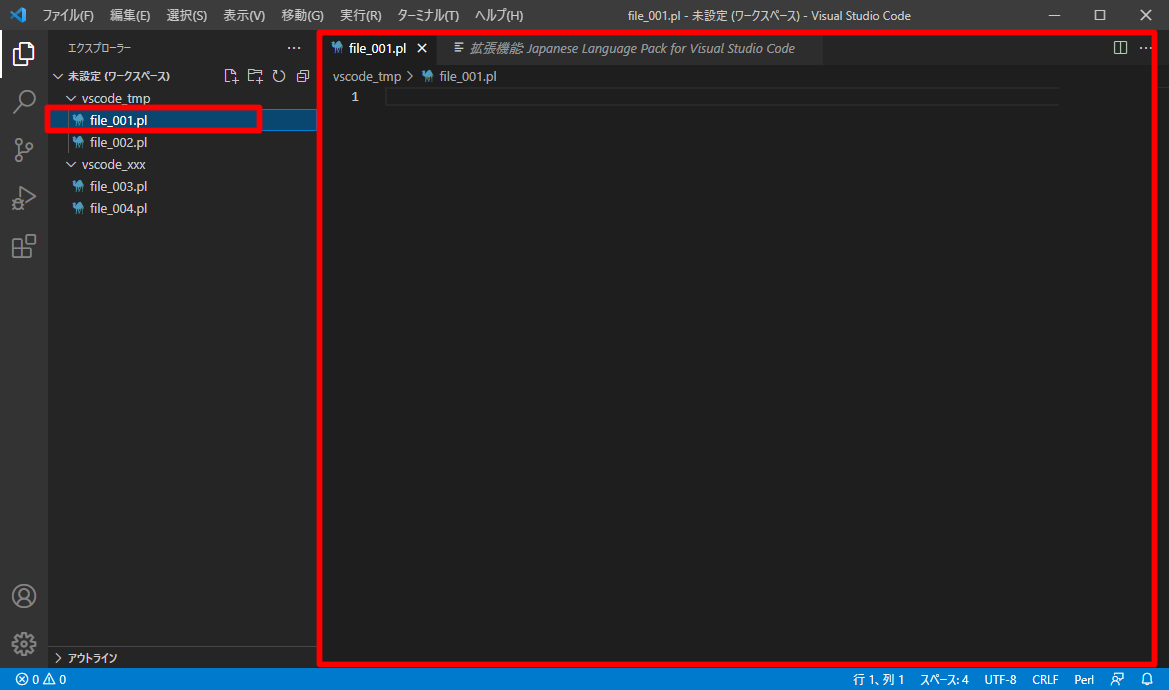
Task: Click line number 1 in the gutter
Action: point(355,97)
